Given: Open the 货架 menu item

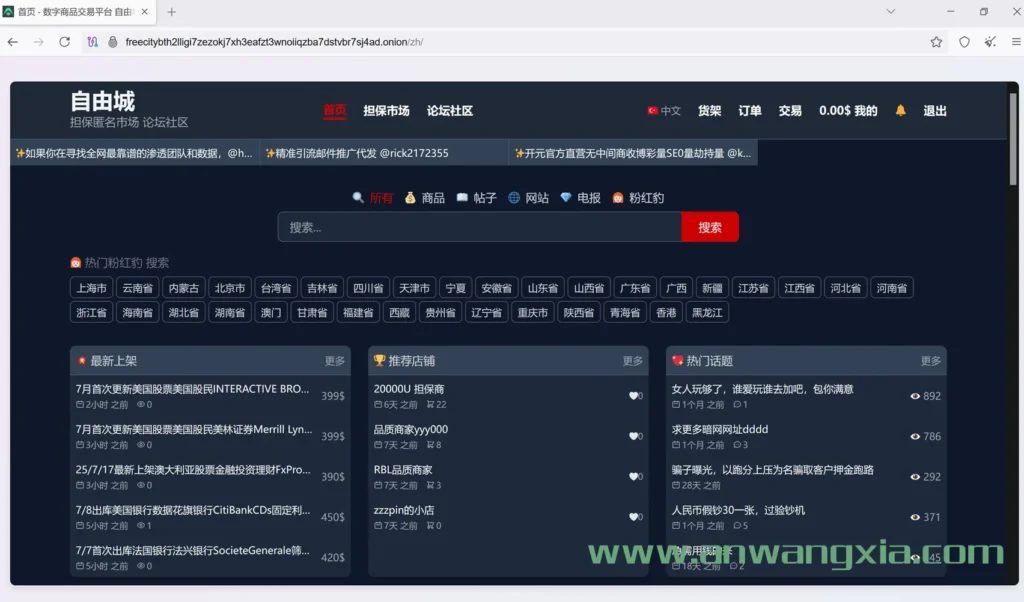Looking at the screenshot, I should point(709,111).
